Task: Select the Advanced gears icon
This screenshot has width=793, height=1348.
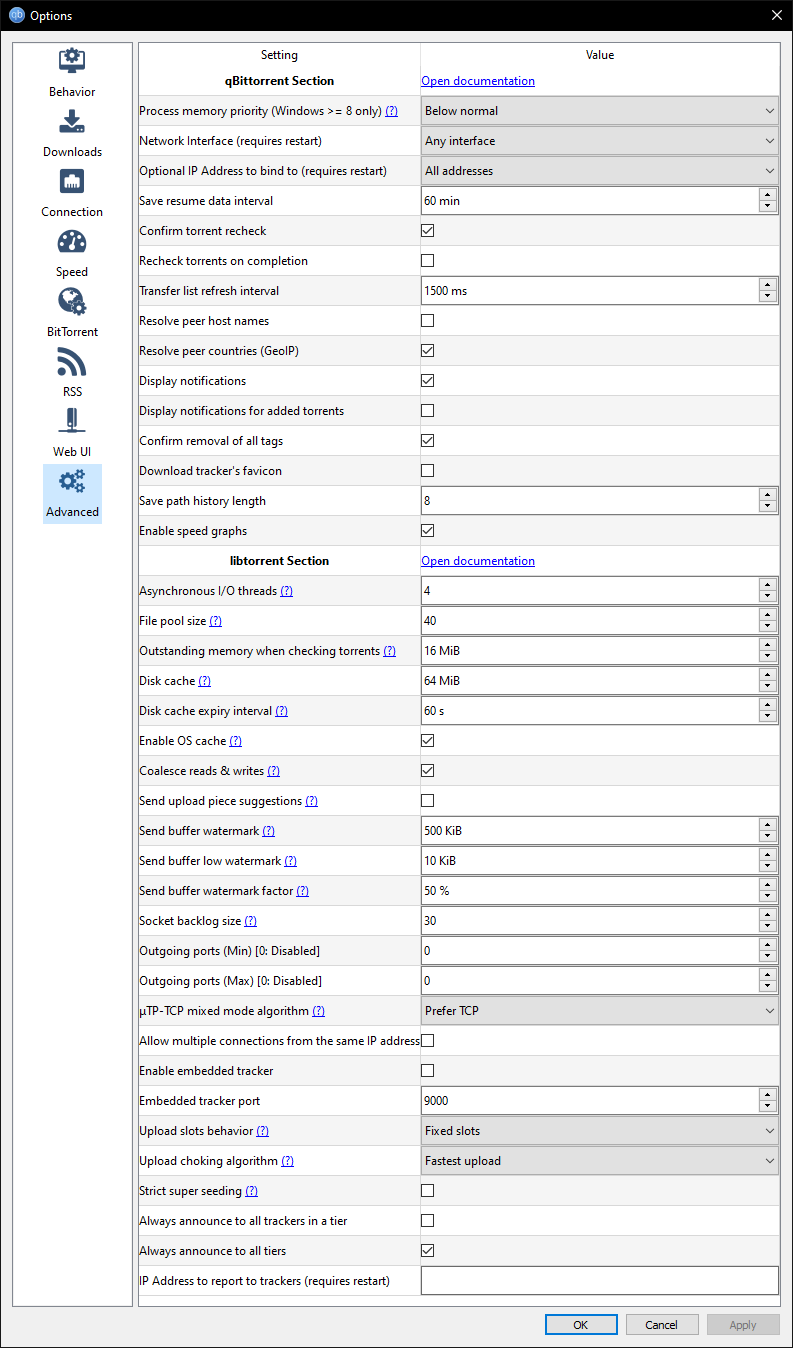Action: [72, 481]
